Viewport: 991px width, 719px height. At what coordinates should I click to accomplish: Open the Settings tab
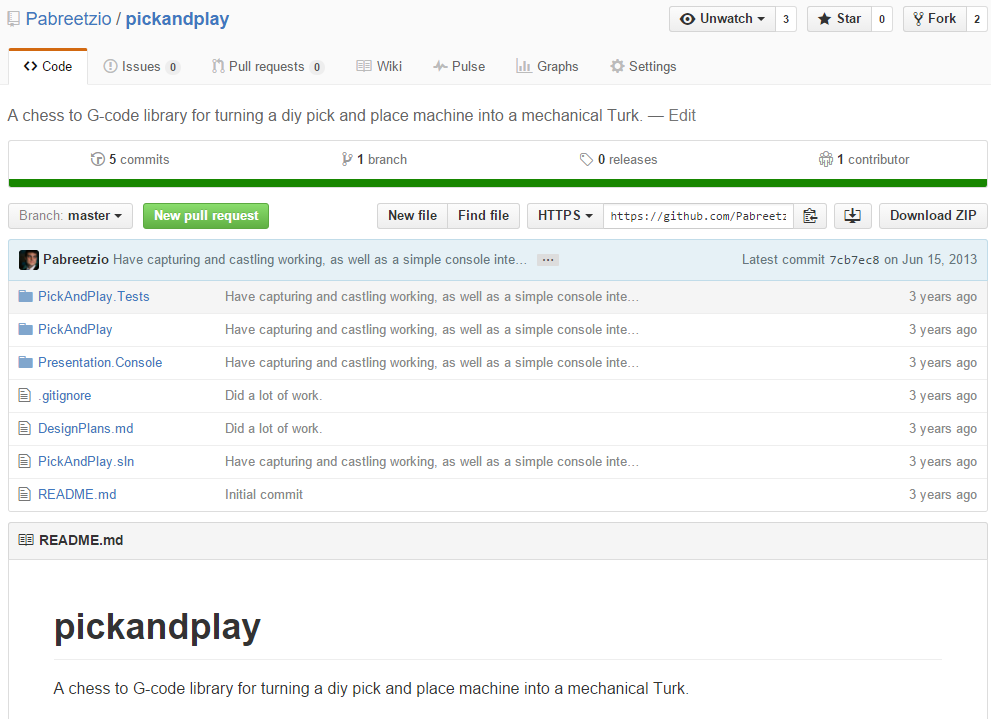(643, 66)
